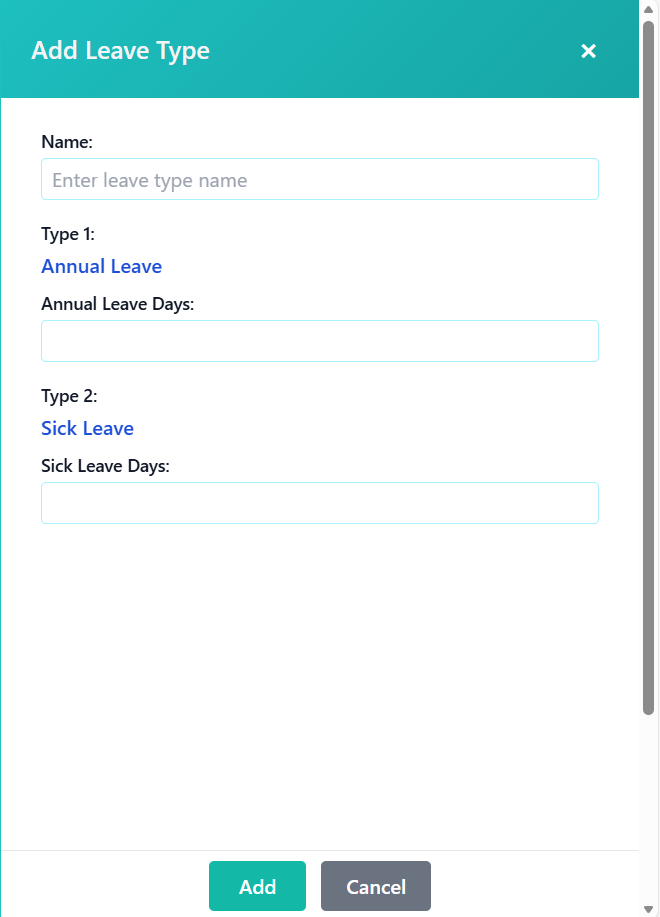The height and width of the screenshot is (917, 660).
Task: Click the Name label
Action: coord(67,142)
